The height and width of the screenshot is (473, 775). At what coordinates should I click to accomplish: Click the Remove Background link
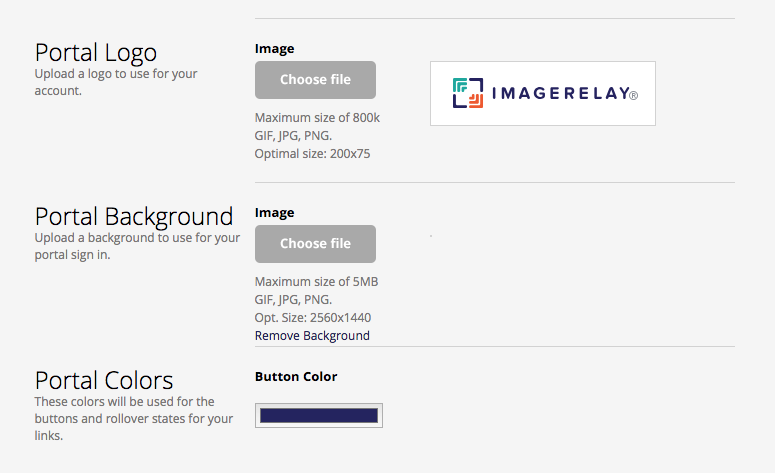312,336
